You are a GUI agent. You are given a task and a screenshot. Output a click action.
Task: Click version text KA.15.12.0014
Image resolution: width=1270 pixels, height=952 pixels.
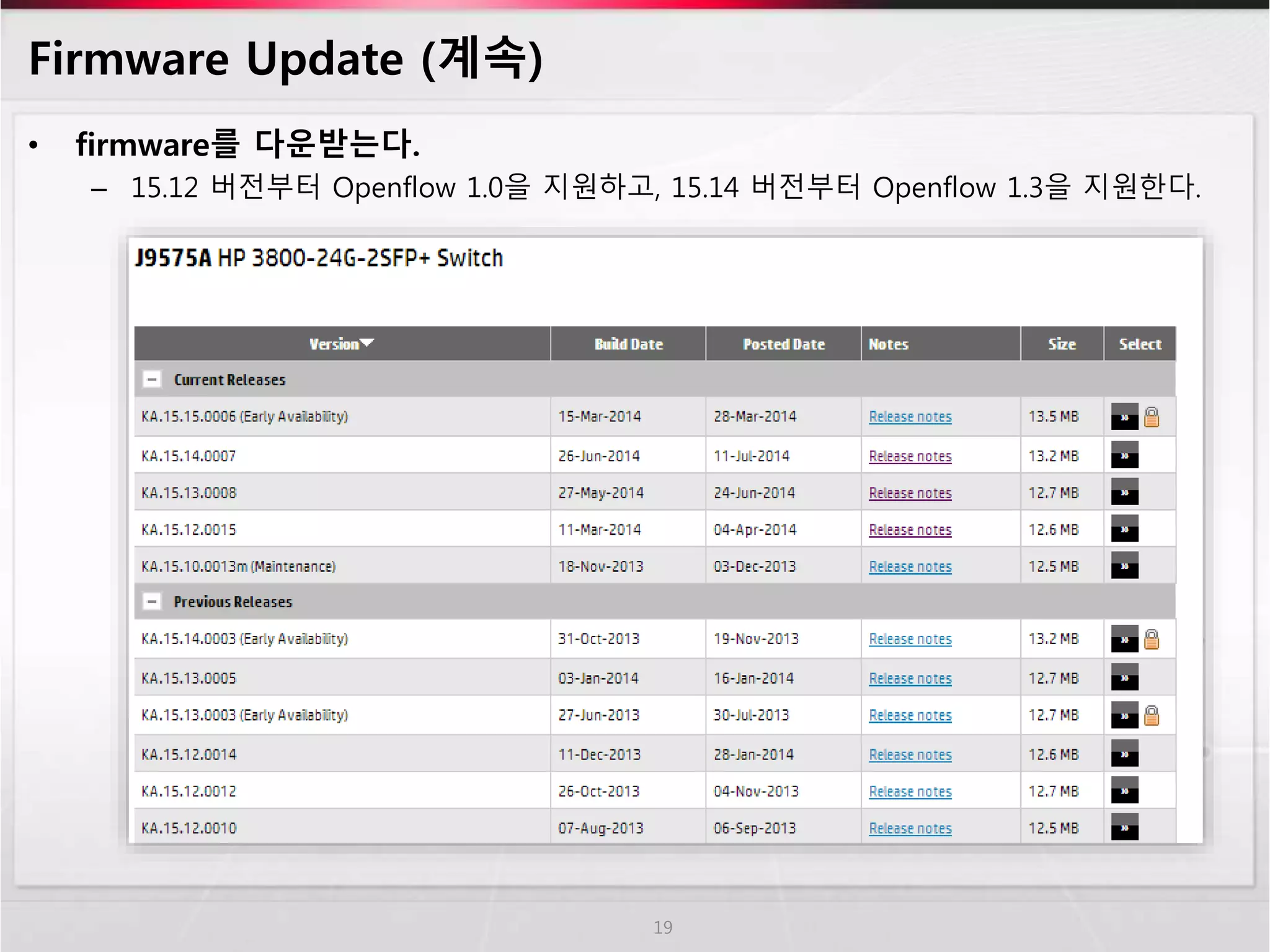(x=189, y=754)
